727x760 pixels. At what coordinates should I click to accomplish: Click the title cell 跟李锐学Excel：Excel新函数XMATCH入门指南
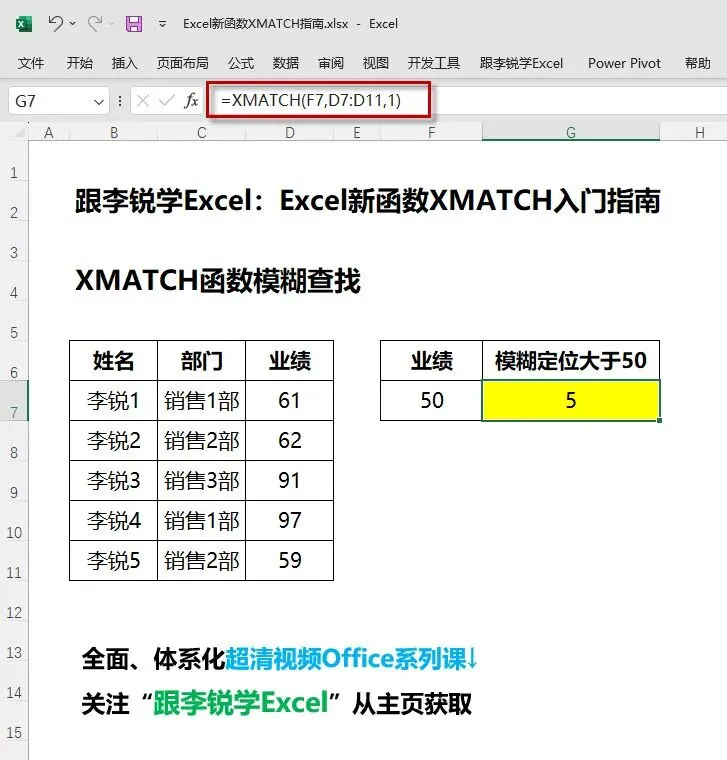[367, 201]
